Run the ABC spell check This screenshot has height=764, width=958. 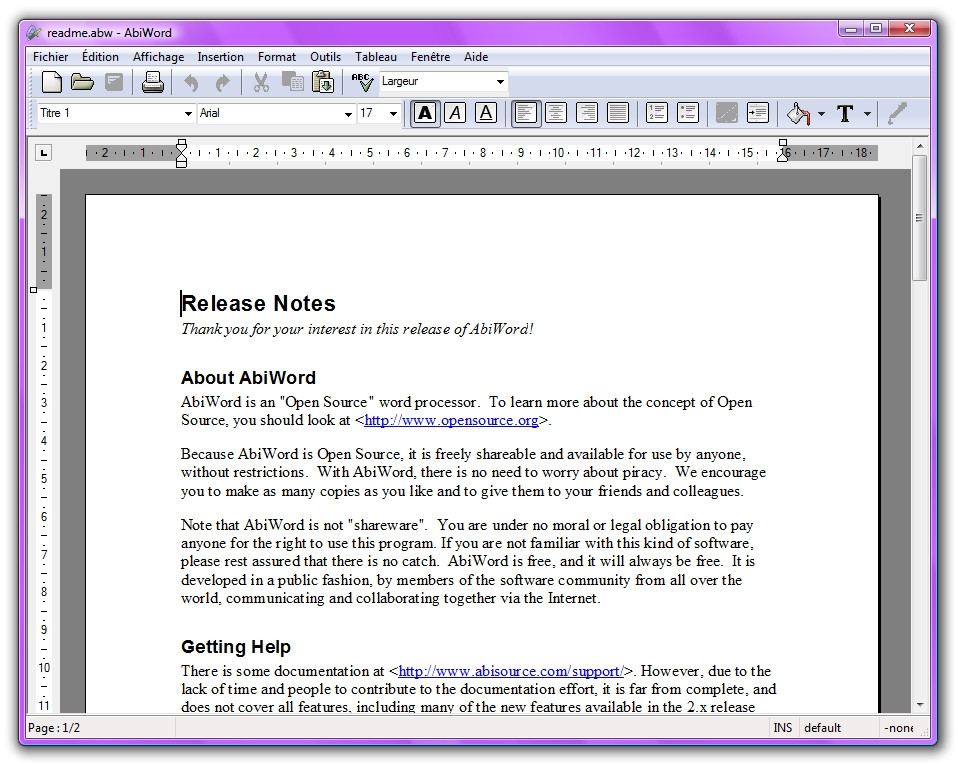tap(362, 81)
